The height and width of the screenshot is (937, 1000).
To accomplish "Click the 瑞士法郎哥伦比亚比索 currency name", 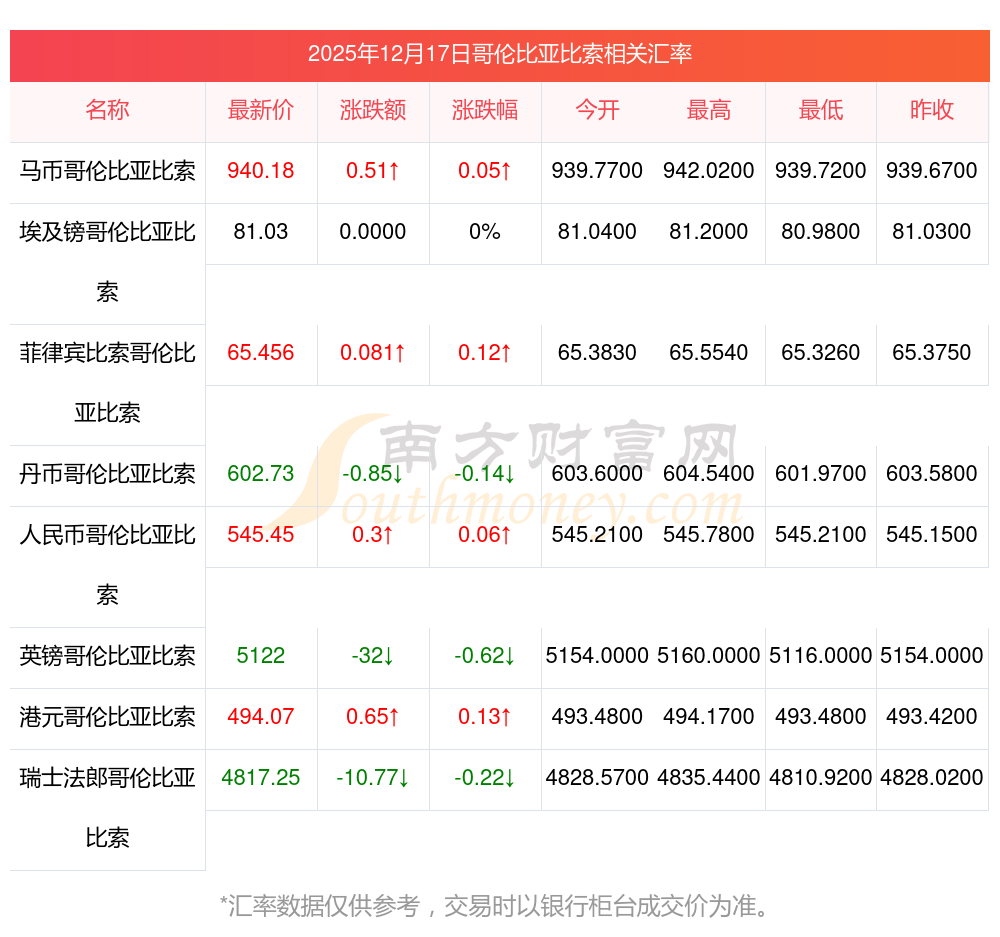I will 107,807.
